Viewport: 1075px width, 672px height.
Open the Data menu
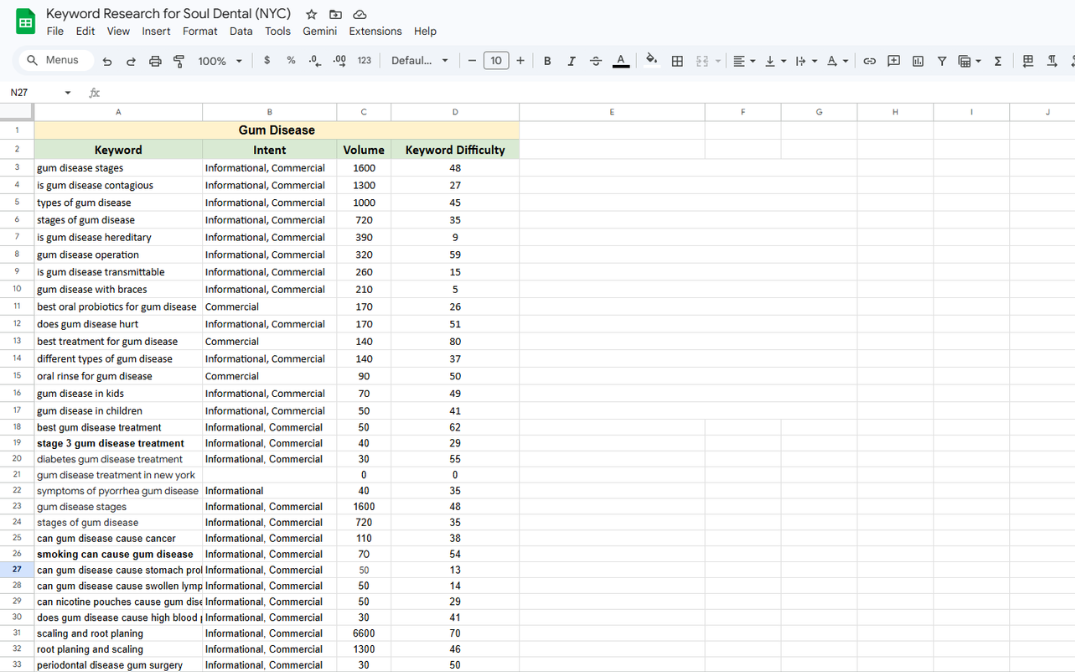241,31
